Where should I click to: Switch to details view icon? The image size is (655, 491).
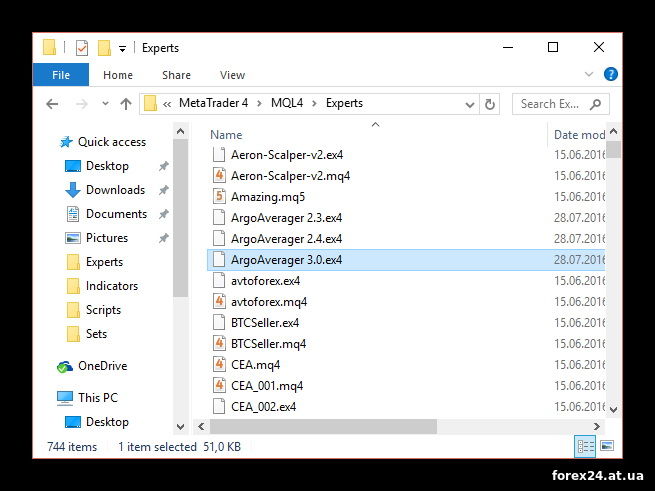coord(585,446)
